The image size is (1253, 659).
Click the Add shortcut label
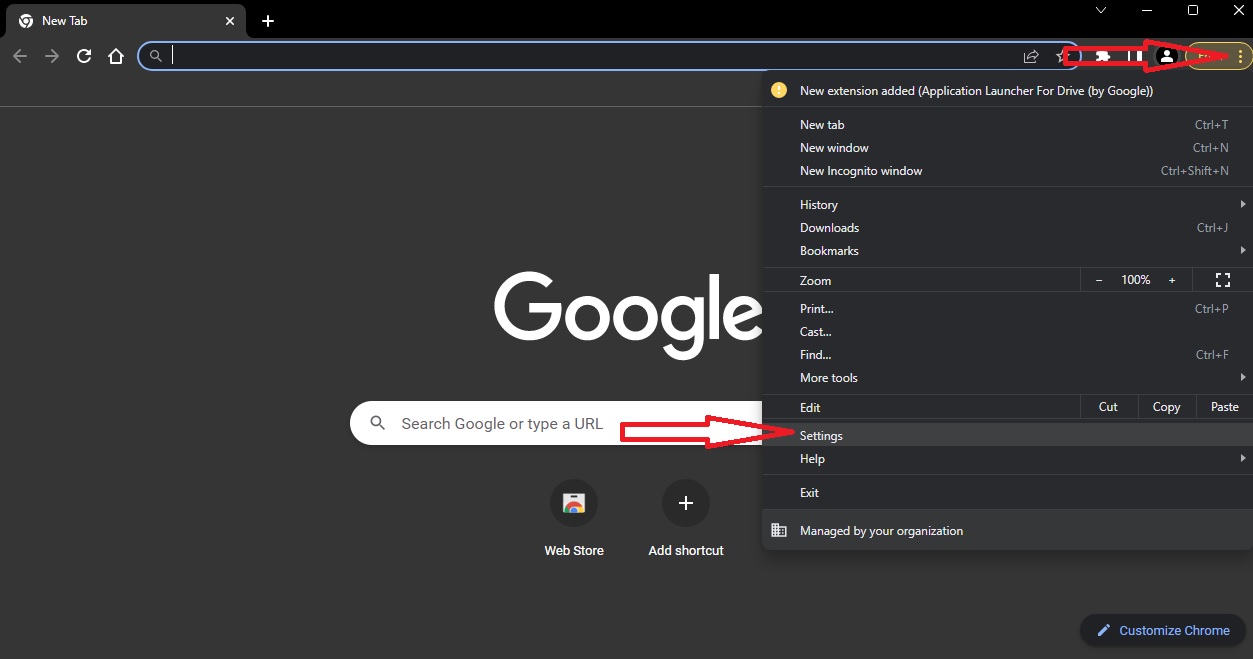click(x=686, y=550)
